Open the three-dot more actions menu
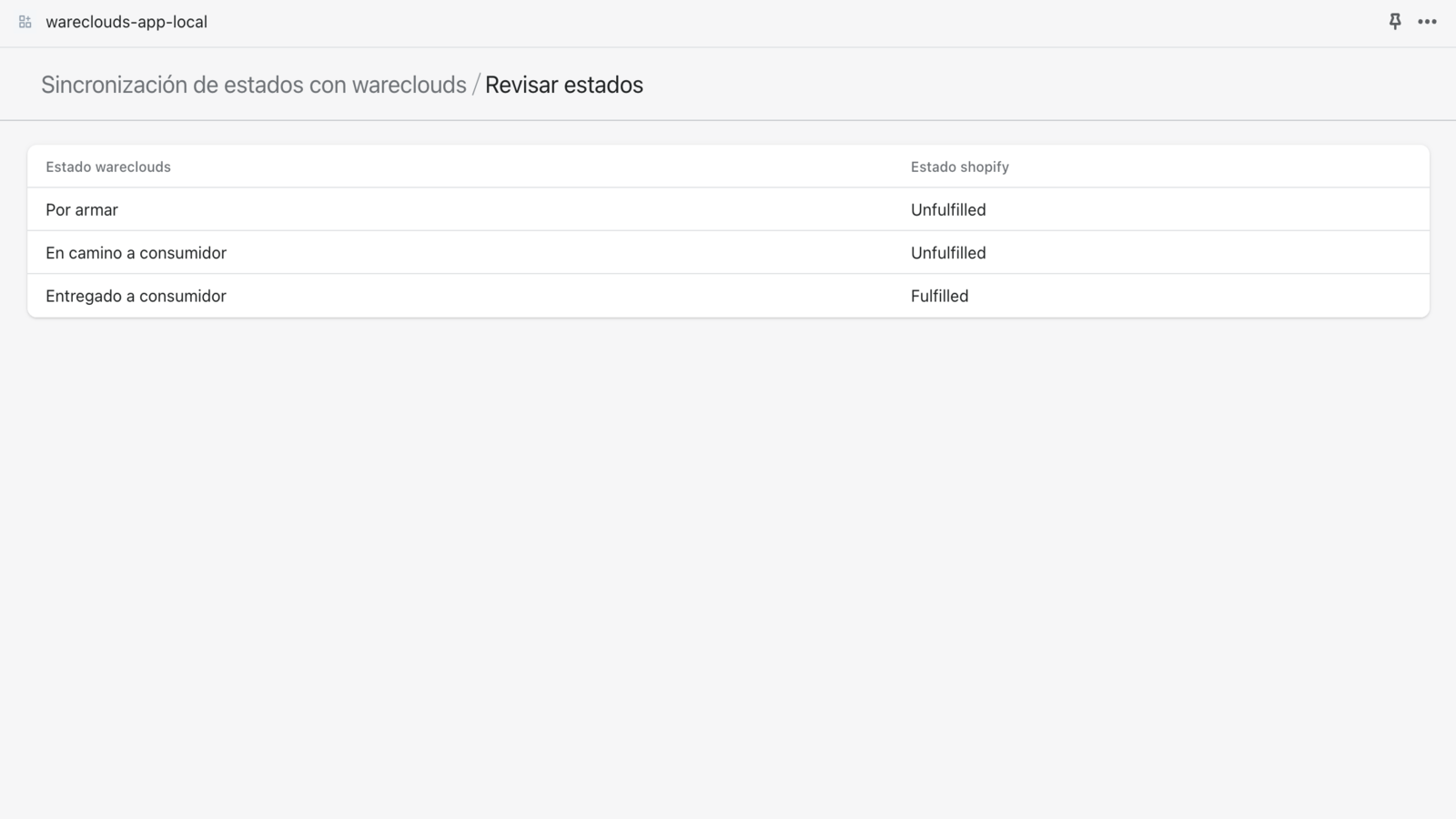Screen dimensions: 1456x819 pyautogui.click(x=1427, y=22)
